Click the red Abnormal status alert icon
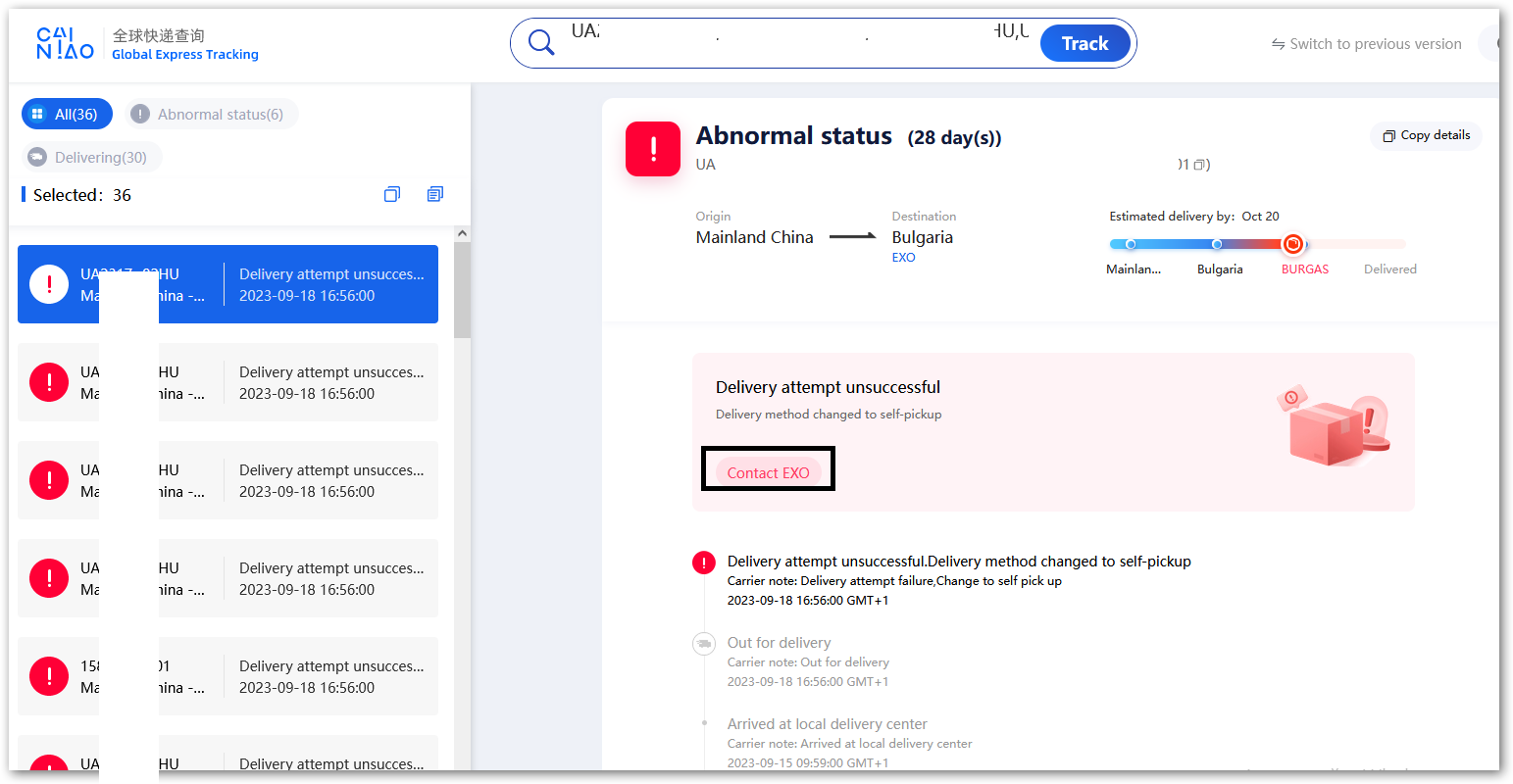Image resolution: width=1513 pixels, height=784 pixels. (653, 149)
